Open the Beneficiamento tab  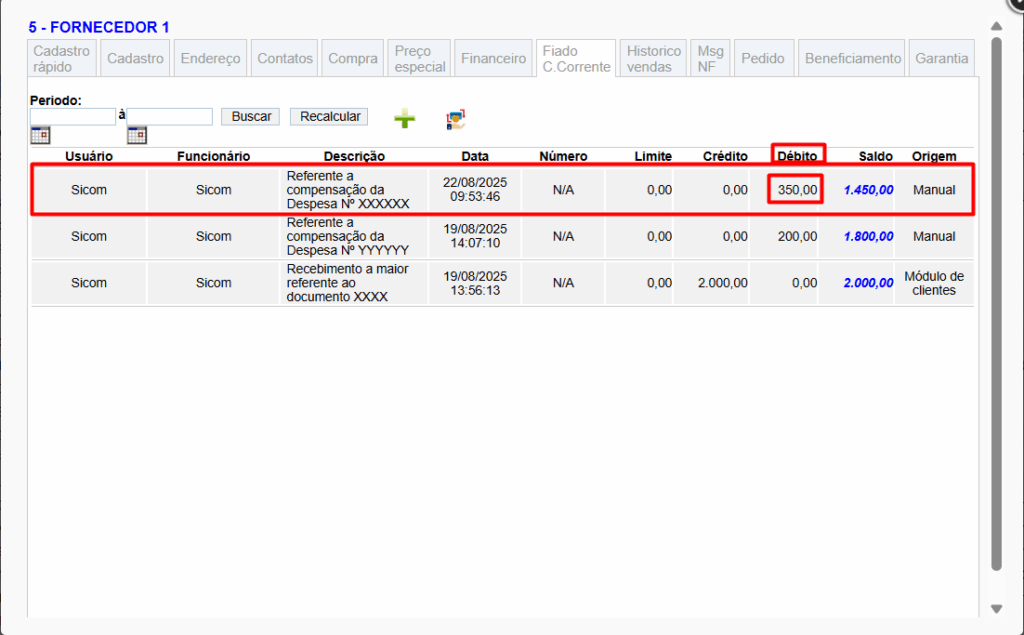[853, 58]
